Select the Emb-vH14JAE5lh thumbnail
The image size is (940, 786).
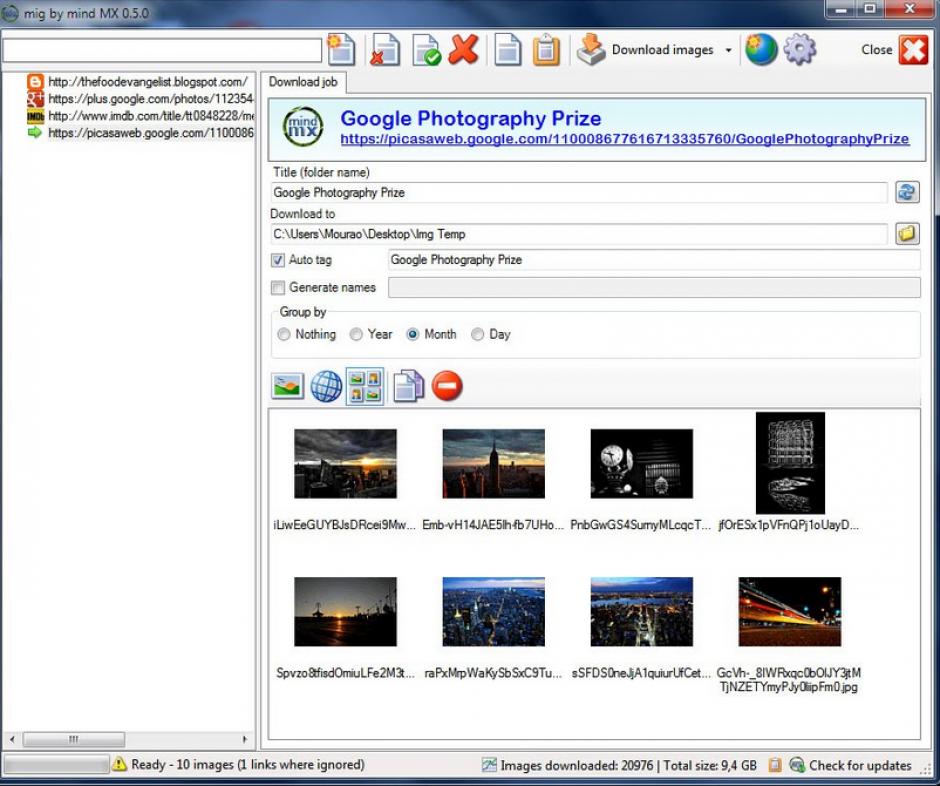tap(493, 463)
